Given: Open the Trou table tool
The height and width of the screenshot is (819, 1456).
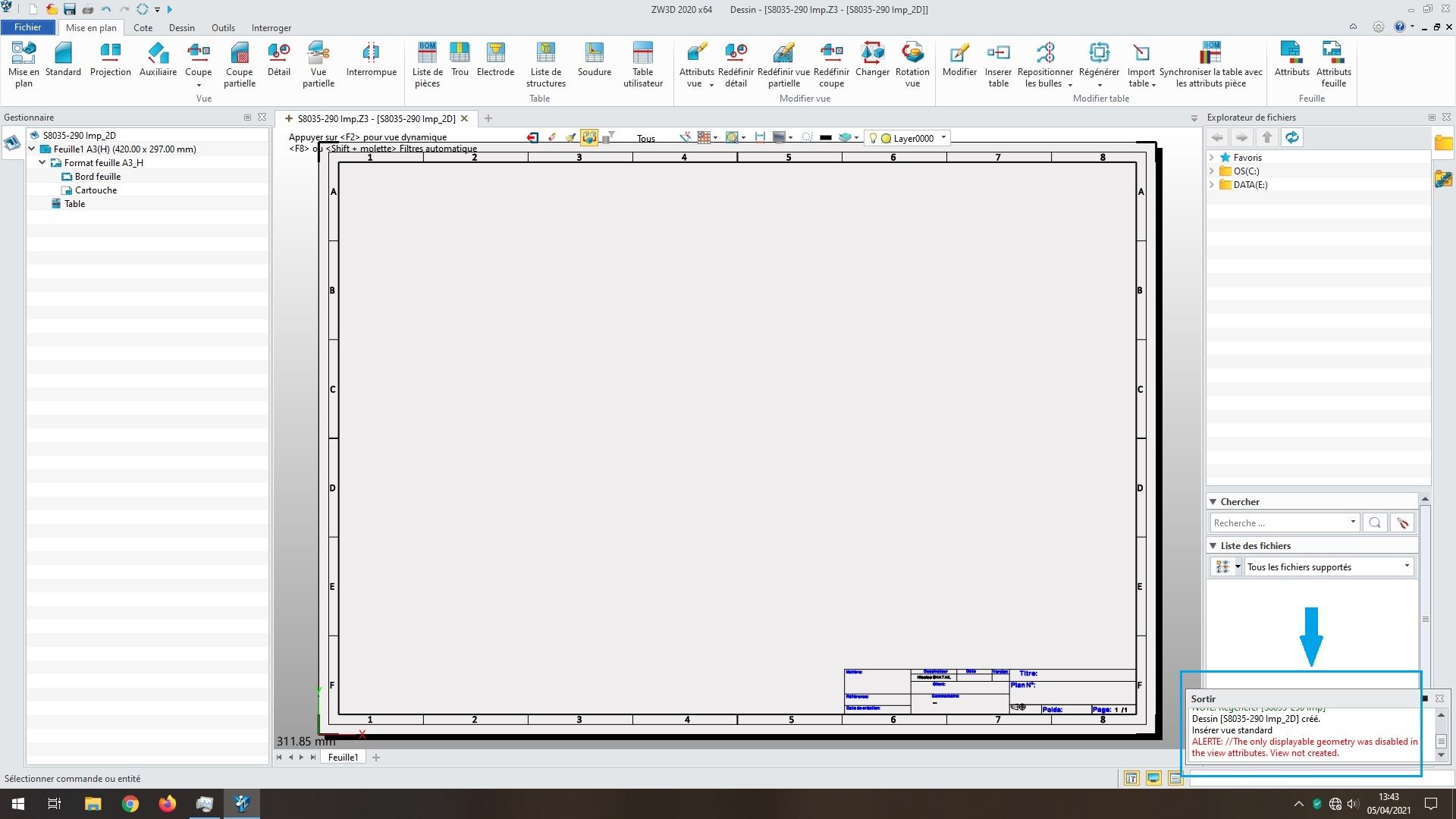Looking at the screenshot, I should [460, 59].
